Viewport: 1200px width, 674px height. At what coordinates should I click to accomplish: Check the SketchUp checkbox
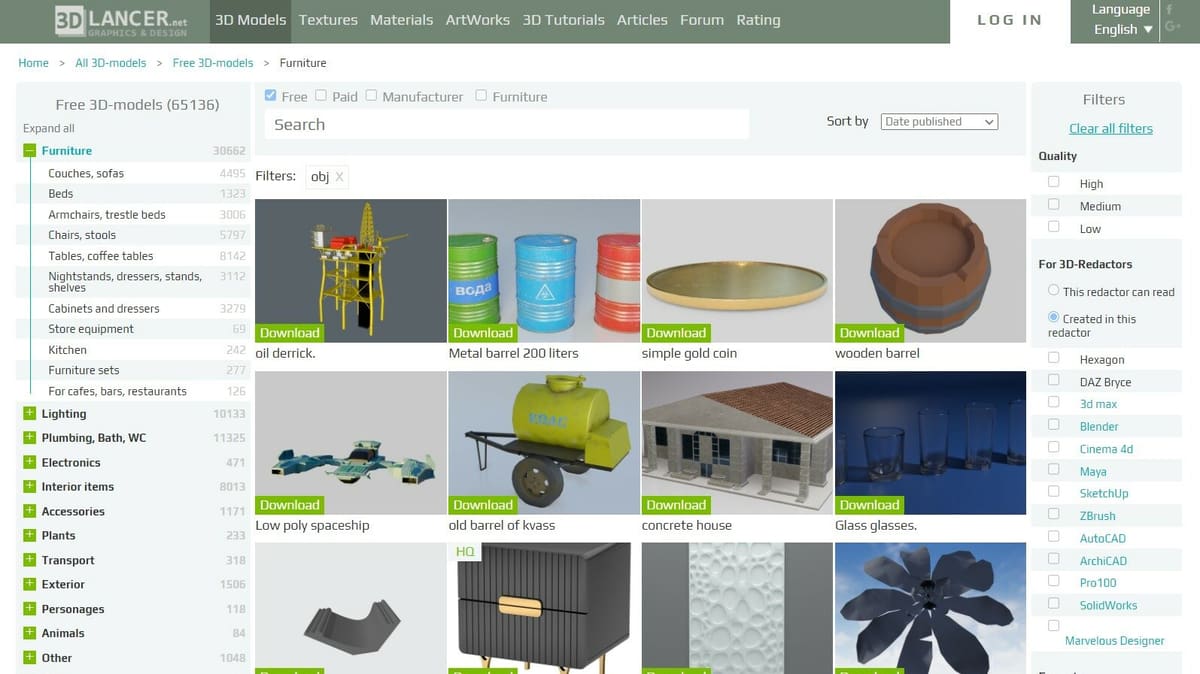click(x=1053, y=491)
